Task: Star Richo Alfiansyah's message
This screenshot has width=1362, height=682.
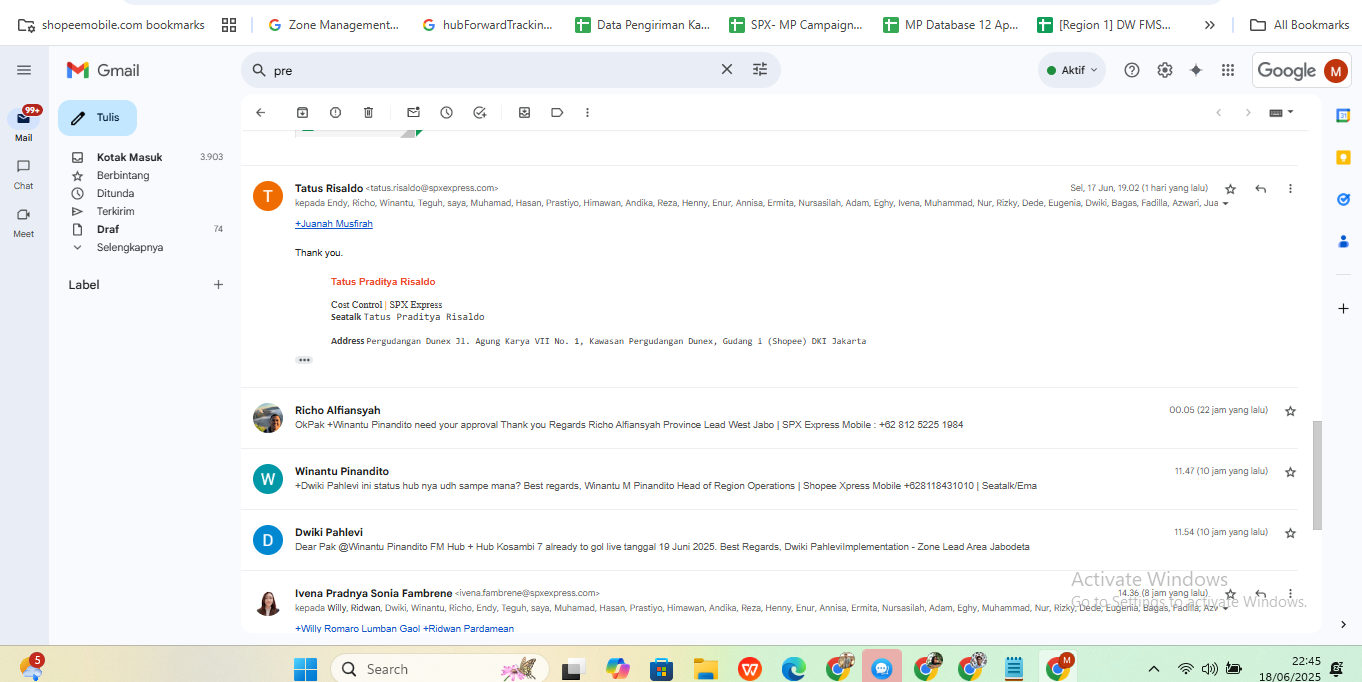Action: click(x=1290, y=411)
